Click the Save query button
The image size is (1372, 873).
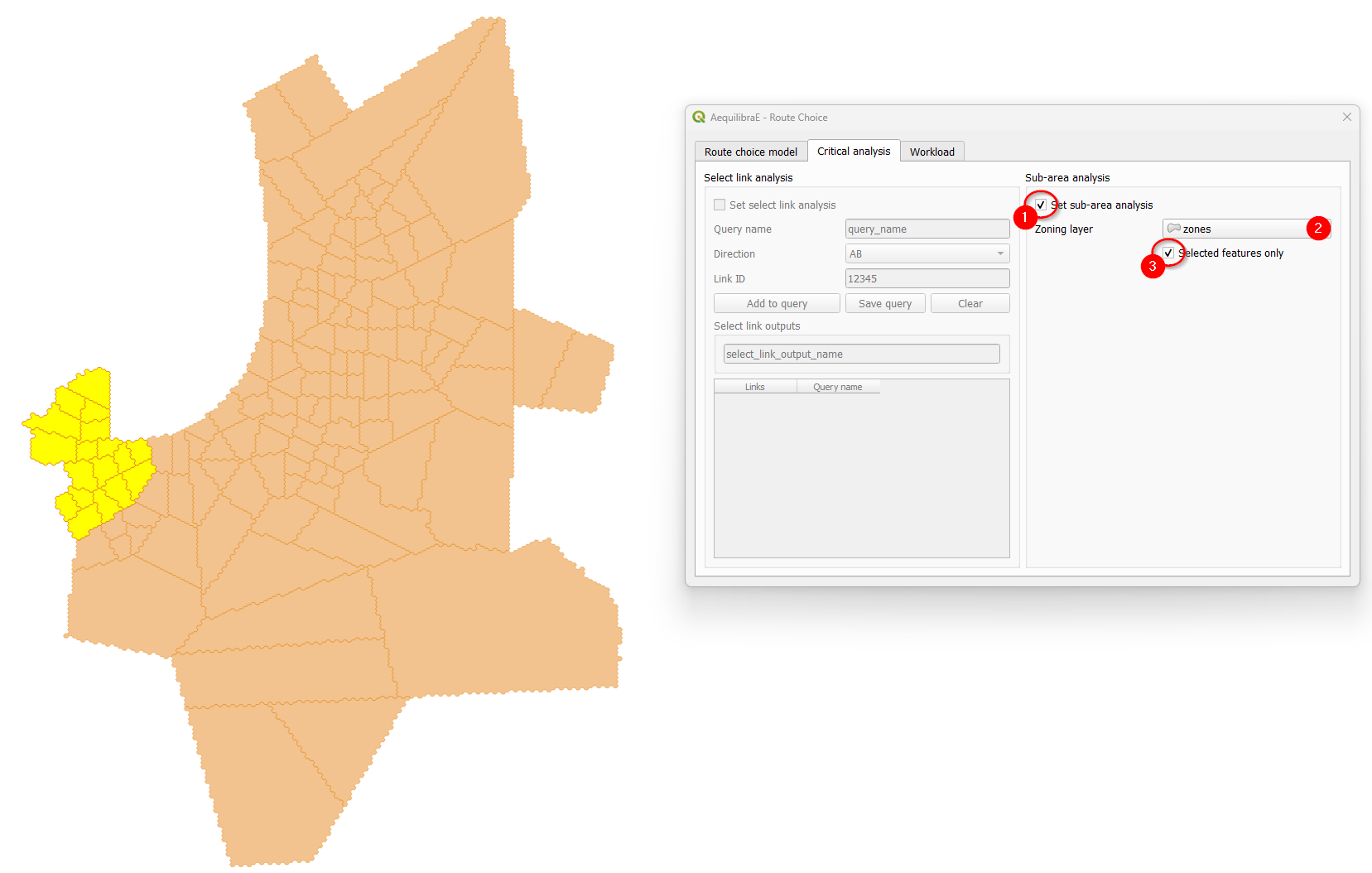[884, 303]
